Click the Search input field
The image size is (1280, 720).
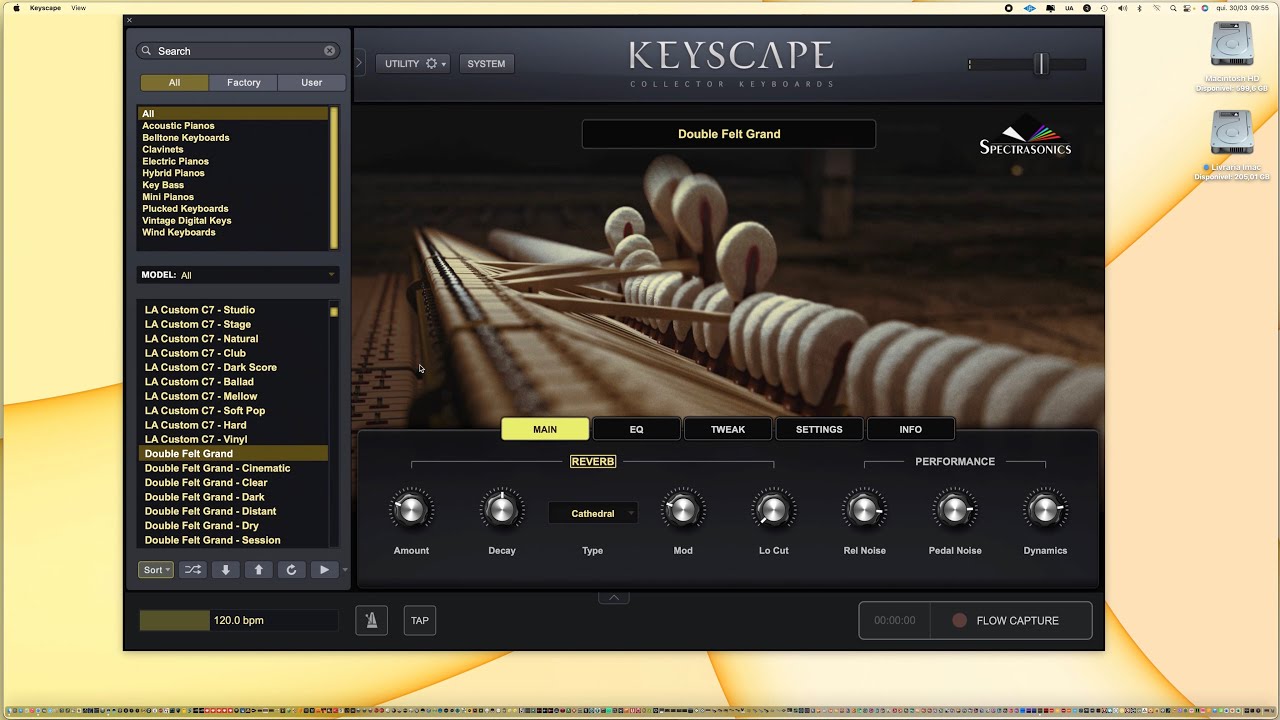(x=238, y=51)
